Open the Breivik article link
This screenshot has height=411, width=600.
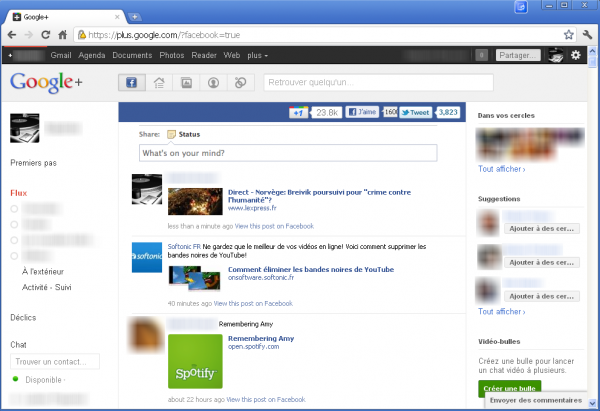(x=319, y=196)
